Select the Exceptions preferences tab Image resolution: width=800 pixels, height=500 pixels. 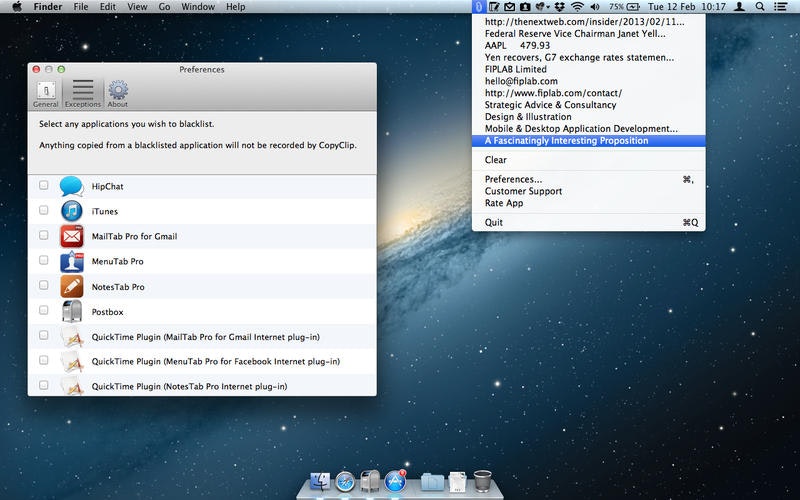(83, 94)
